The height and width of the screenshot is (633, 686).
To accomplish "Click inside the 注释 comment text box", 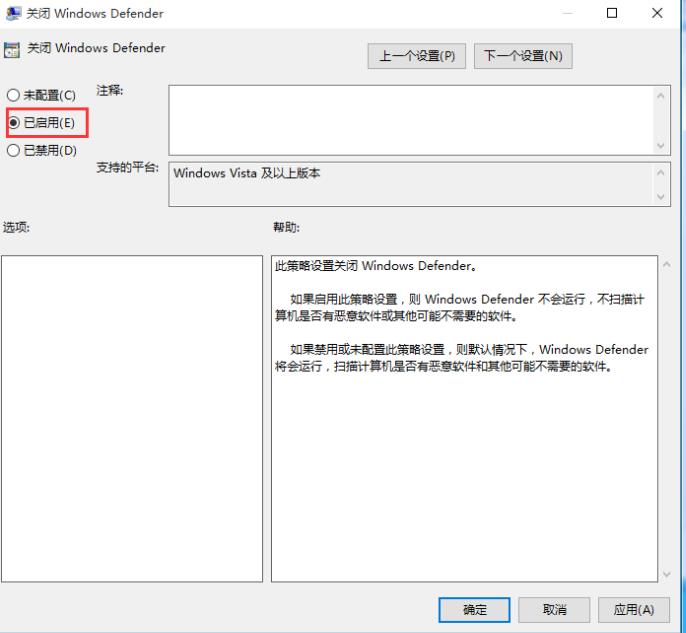I will [x=411, y=120].
